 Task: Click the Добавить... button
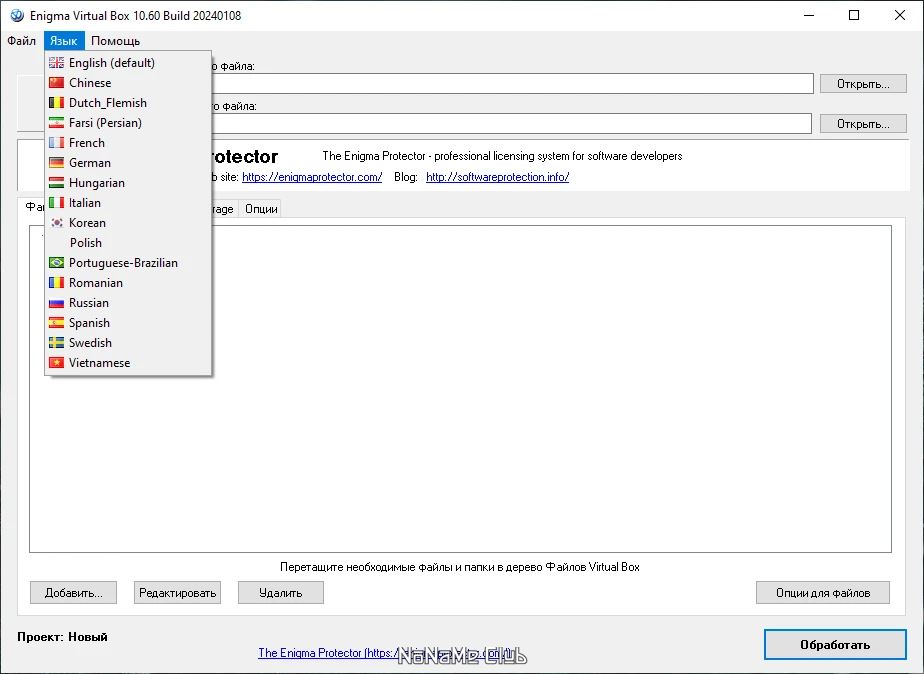tap(74, 593)
